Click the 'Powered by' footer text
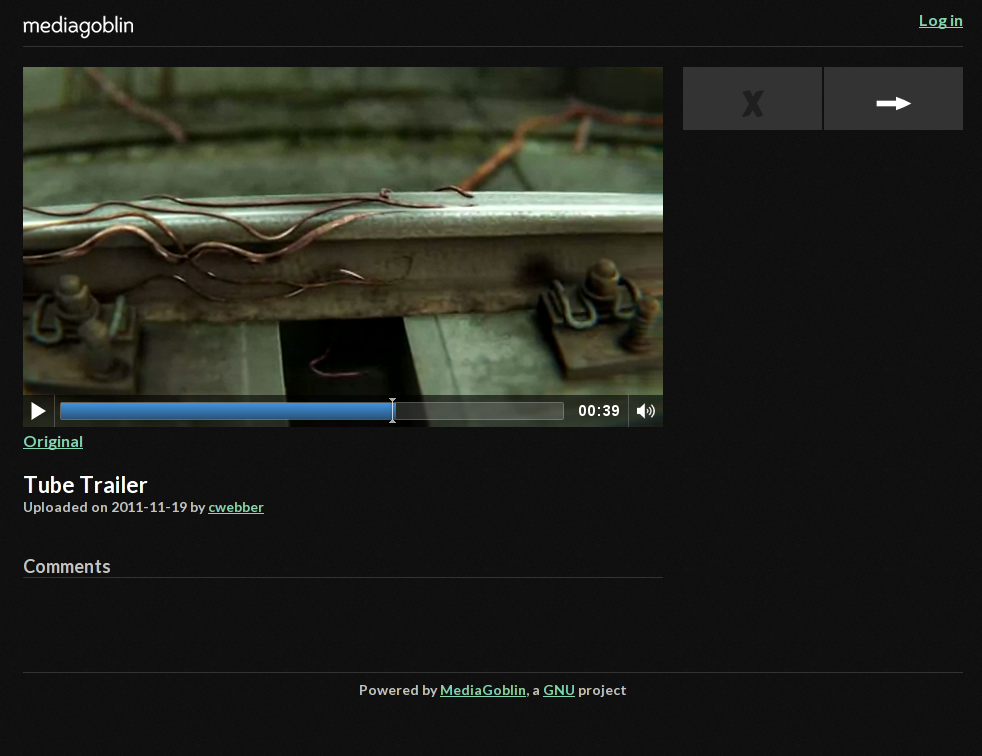The width and height of the screenshot is (982, 756). (397, 690)
